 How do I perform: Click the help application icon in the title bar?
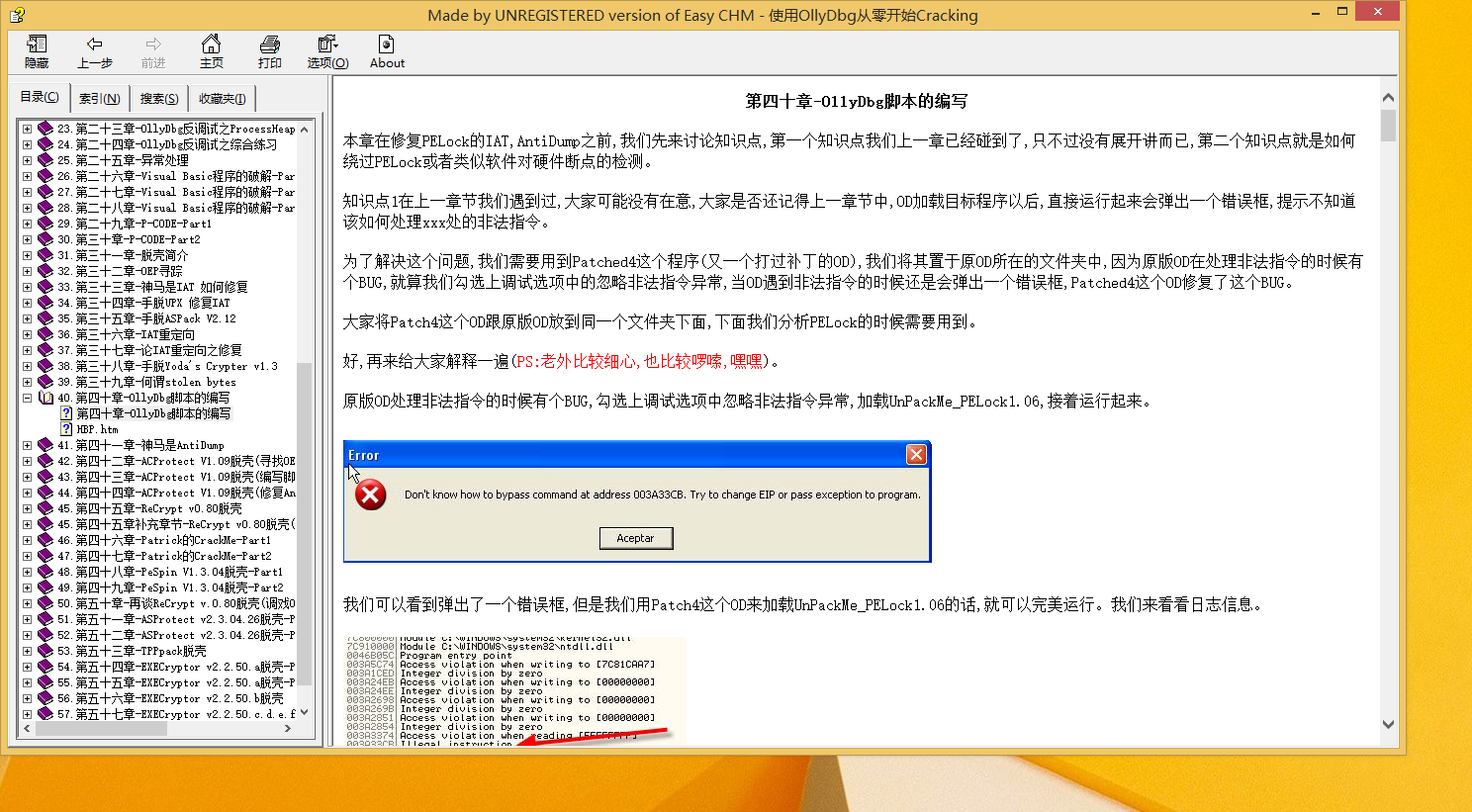point(17,15)
